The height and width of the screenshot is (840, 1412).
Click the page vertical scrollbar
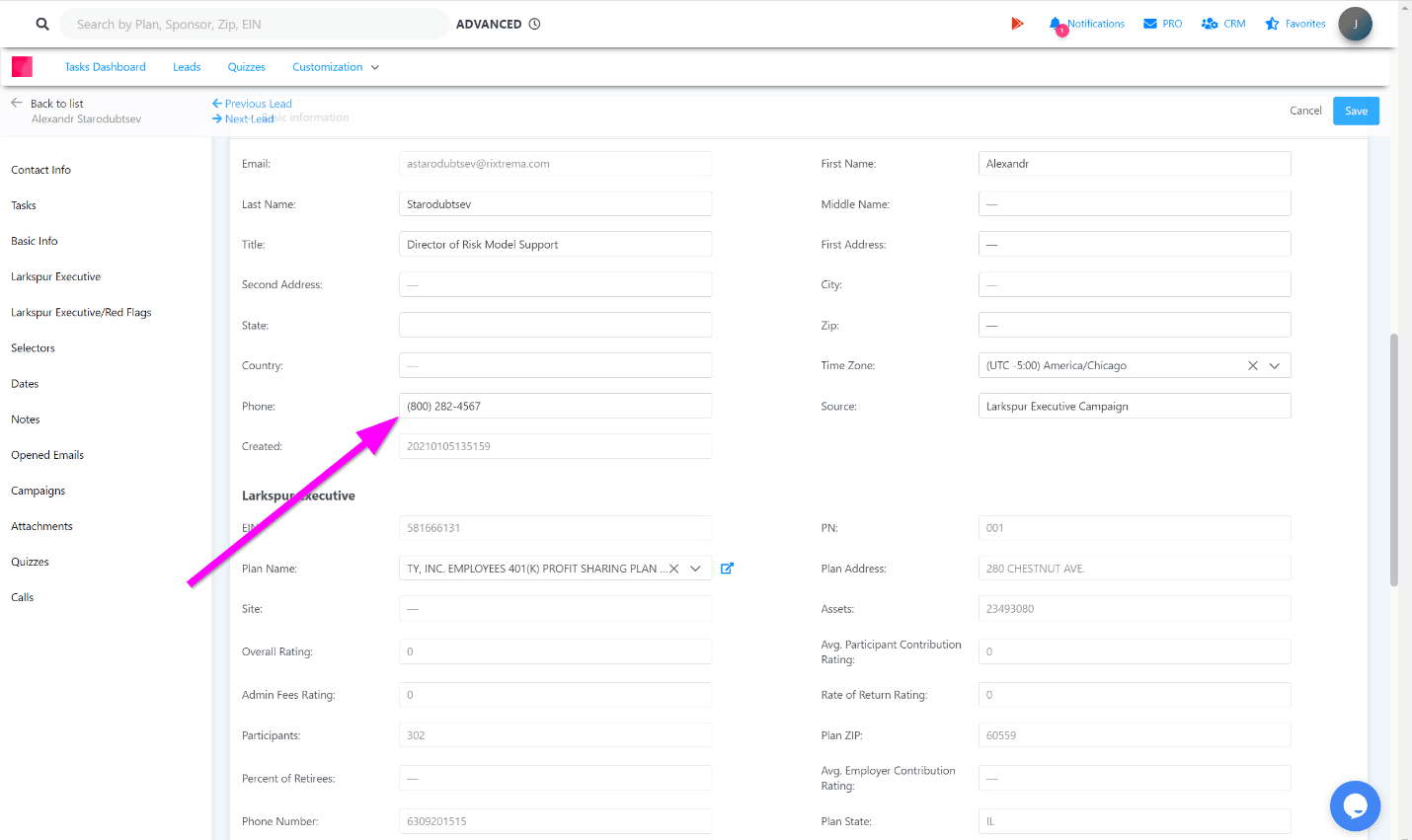[1394, 459]
